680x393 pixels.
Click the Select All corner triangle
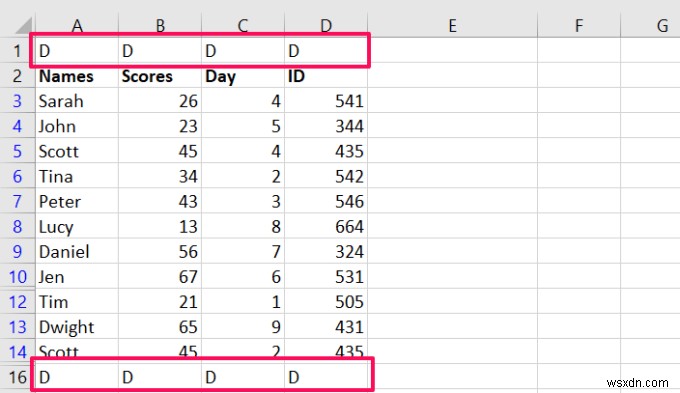click(x=23, y=25)
